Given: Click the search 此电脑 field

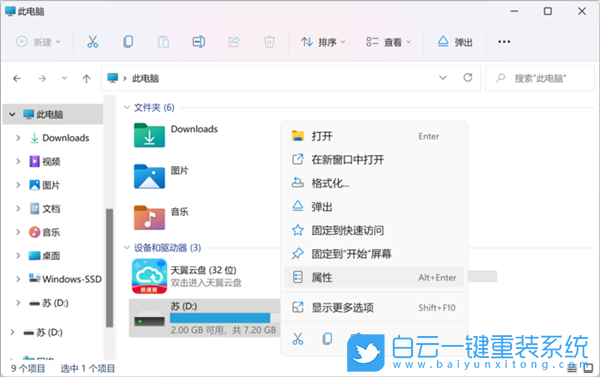Looking at the screenshot, I should [540, 78].
